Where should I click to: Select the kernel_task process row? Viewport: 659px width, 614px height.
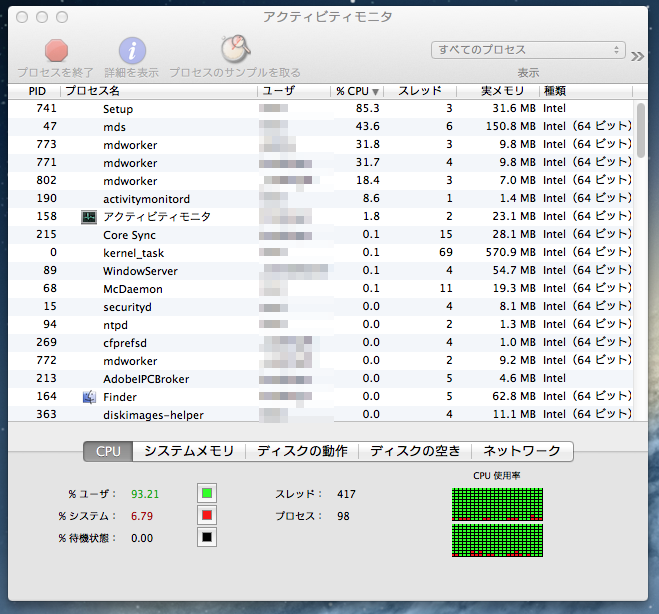coord(320,253)
